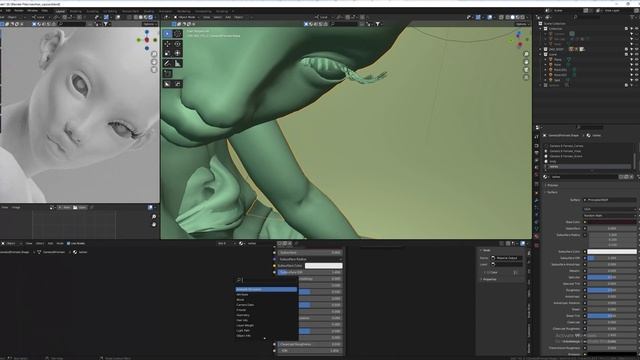Select the Add Cube tool
This screenshot has height=360, width=640.
167,73
